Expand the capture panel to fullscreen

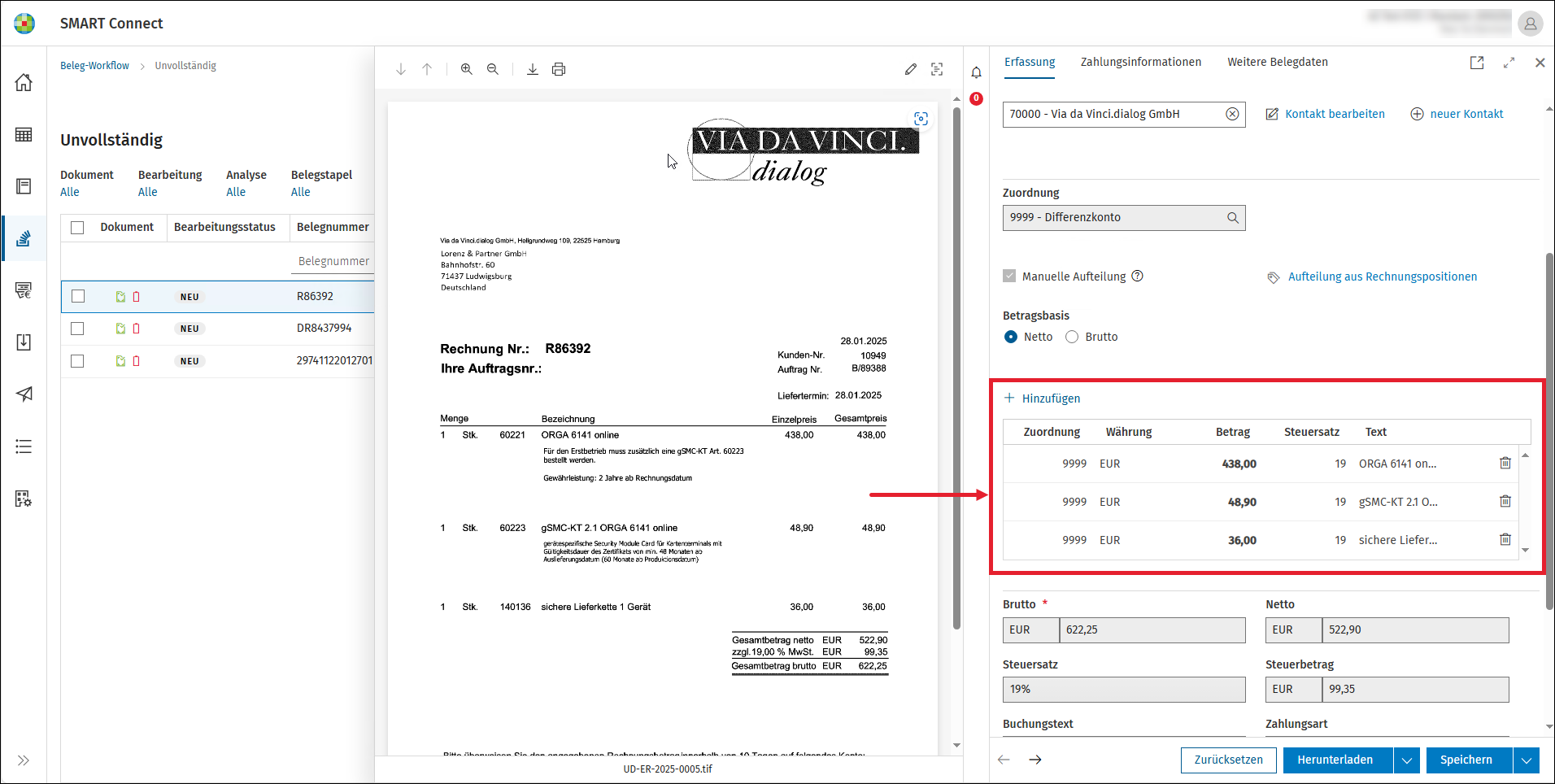(x=1509, y=63)
